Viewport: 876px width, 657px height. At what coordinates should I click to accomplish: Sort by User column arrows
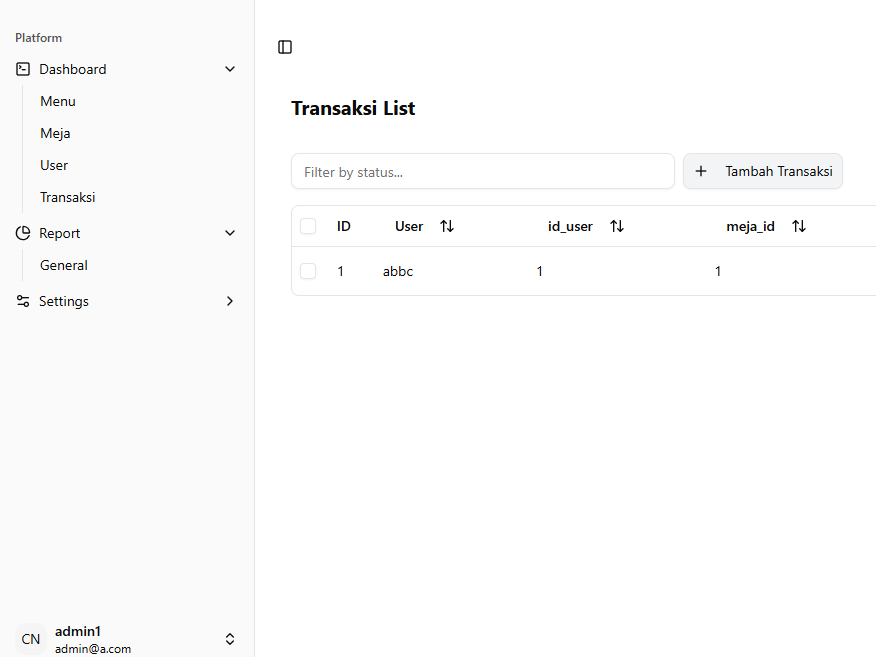coord(447,226)
